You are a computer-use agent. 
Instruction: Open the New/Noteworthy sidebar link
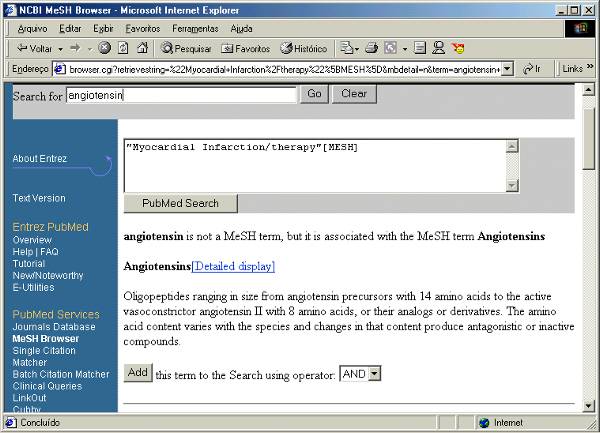click(48, 275)
